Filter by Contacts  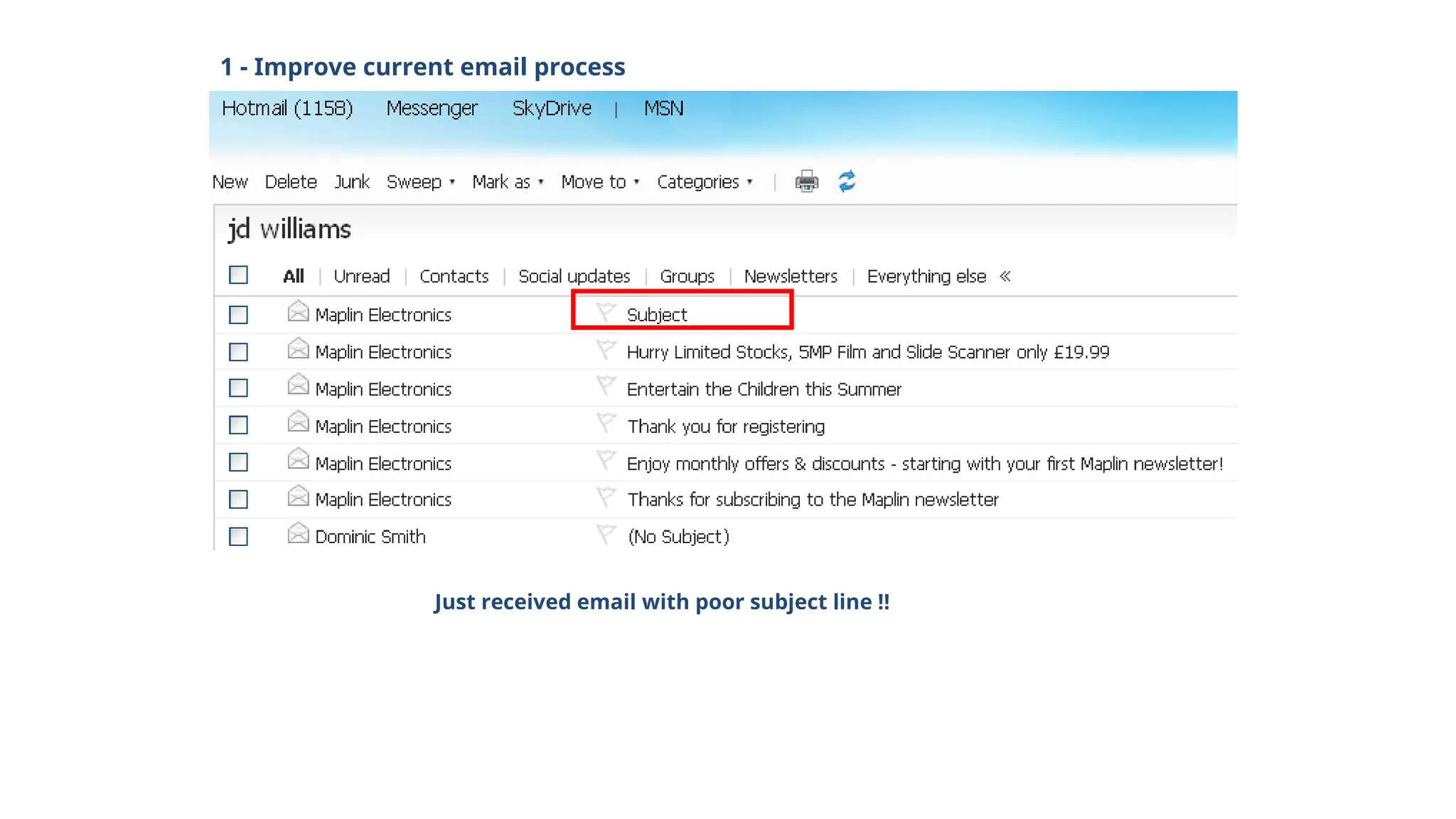click(x=454, y=276)
